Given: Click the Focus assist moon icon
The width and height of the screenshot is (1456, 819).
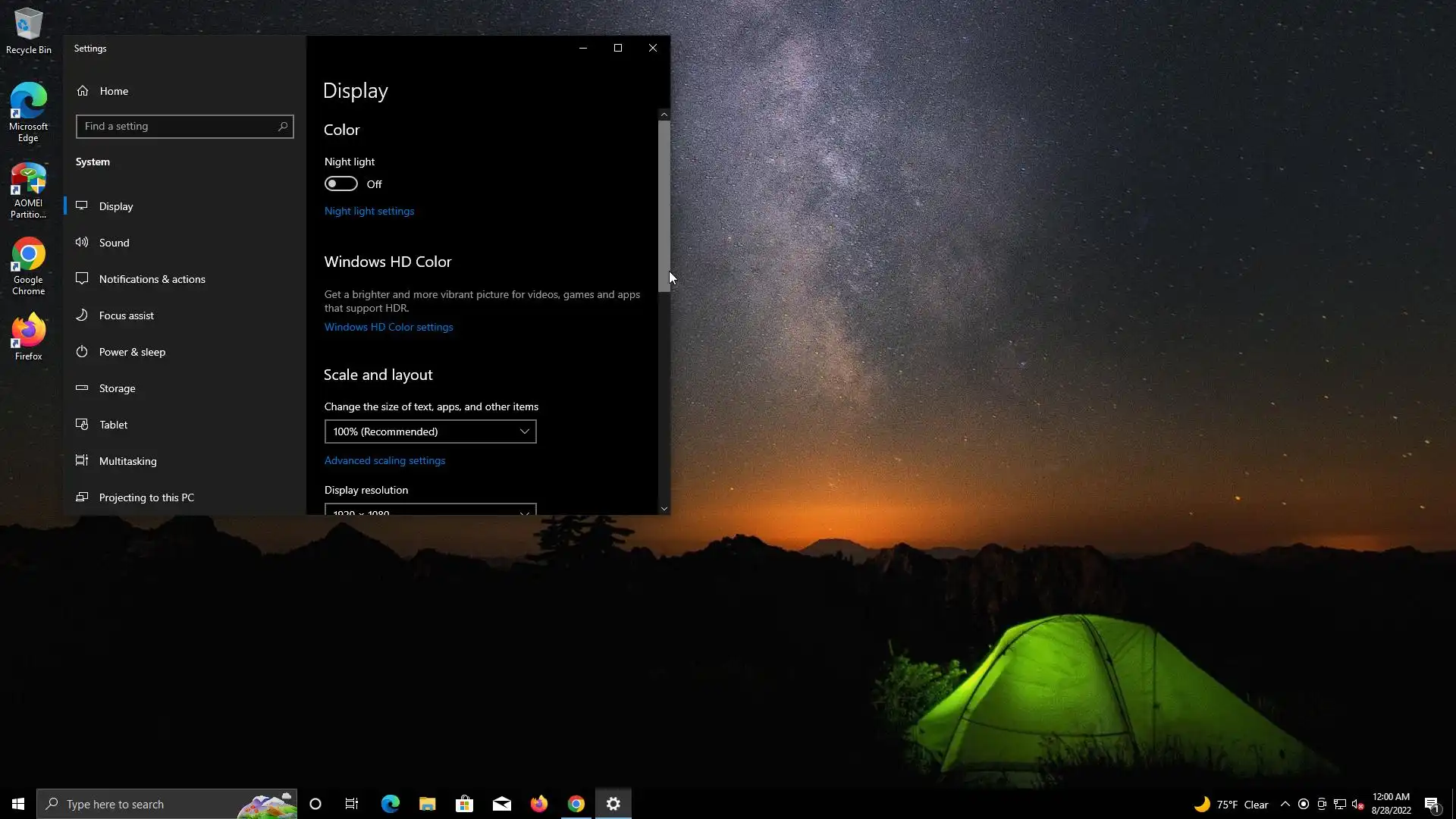Looking at the screenshot, I should pos(82,315).
